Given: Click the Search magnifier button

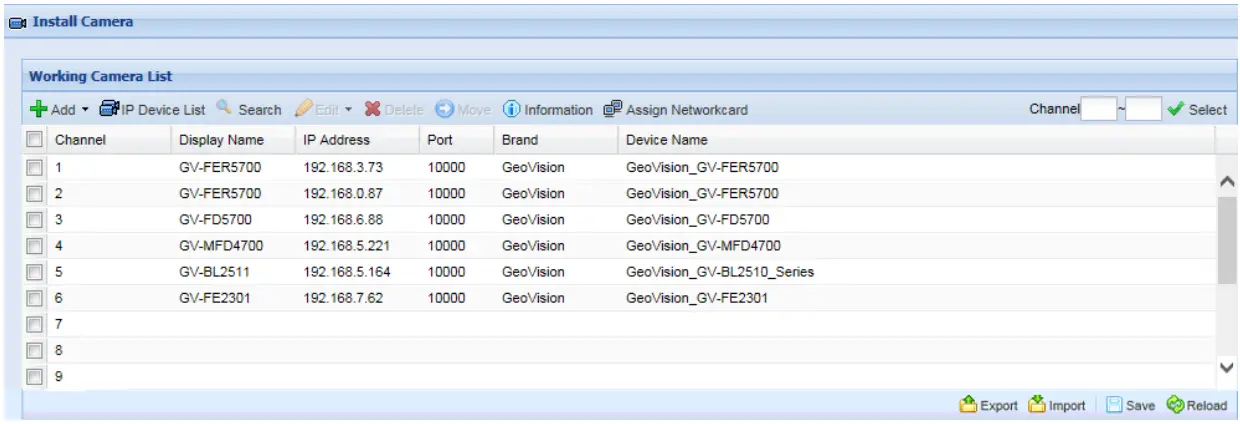Looking at the screenshot, I should pyautogui.click(x=249, y=109).
